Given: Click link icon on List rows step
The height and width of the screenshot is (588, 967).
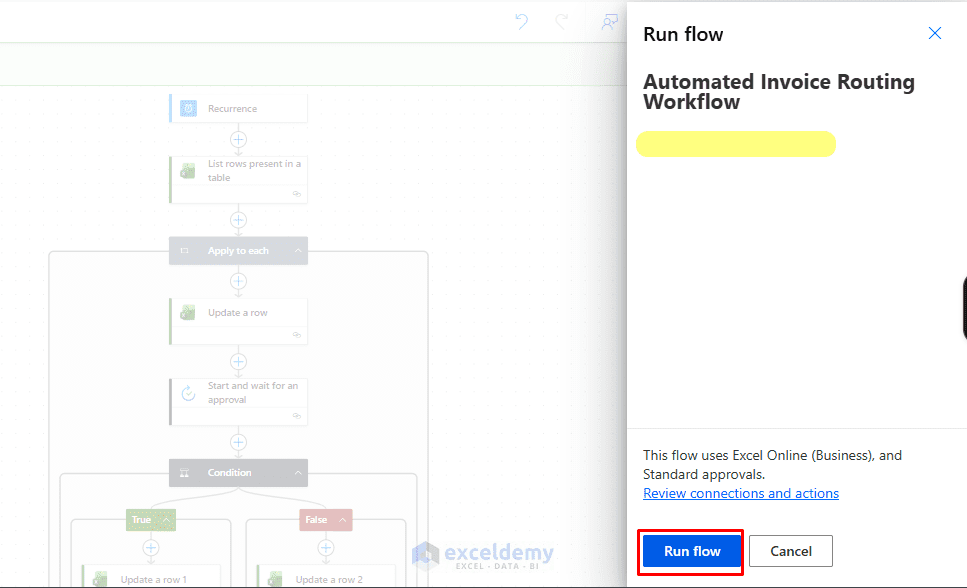Looking at the screenshot, I should click(x=297, y=194).
